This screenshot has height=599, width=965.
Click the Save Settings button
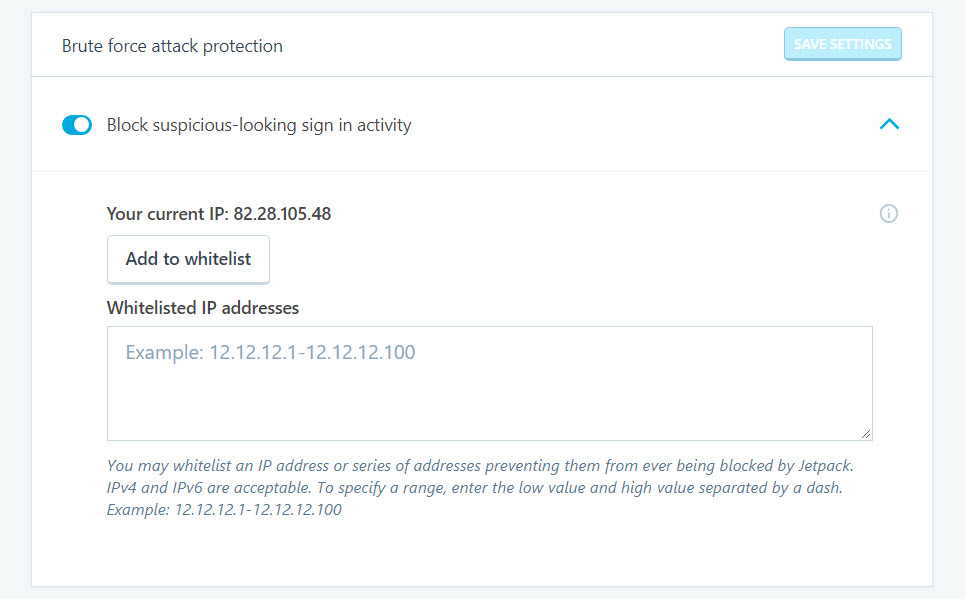[843, 44]
